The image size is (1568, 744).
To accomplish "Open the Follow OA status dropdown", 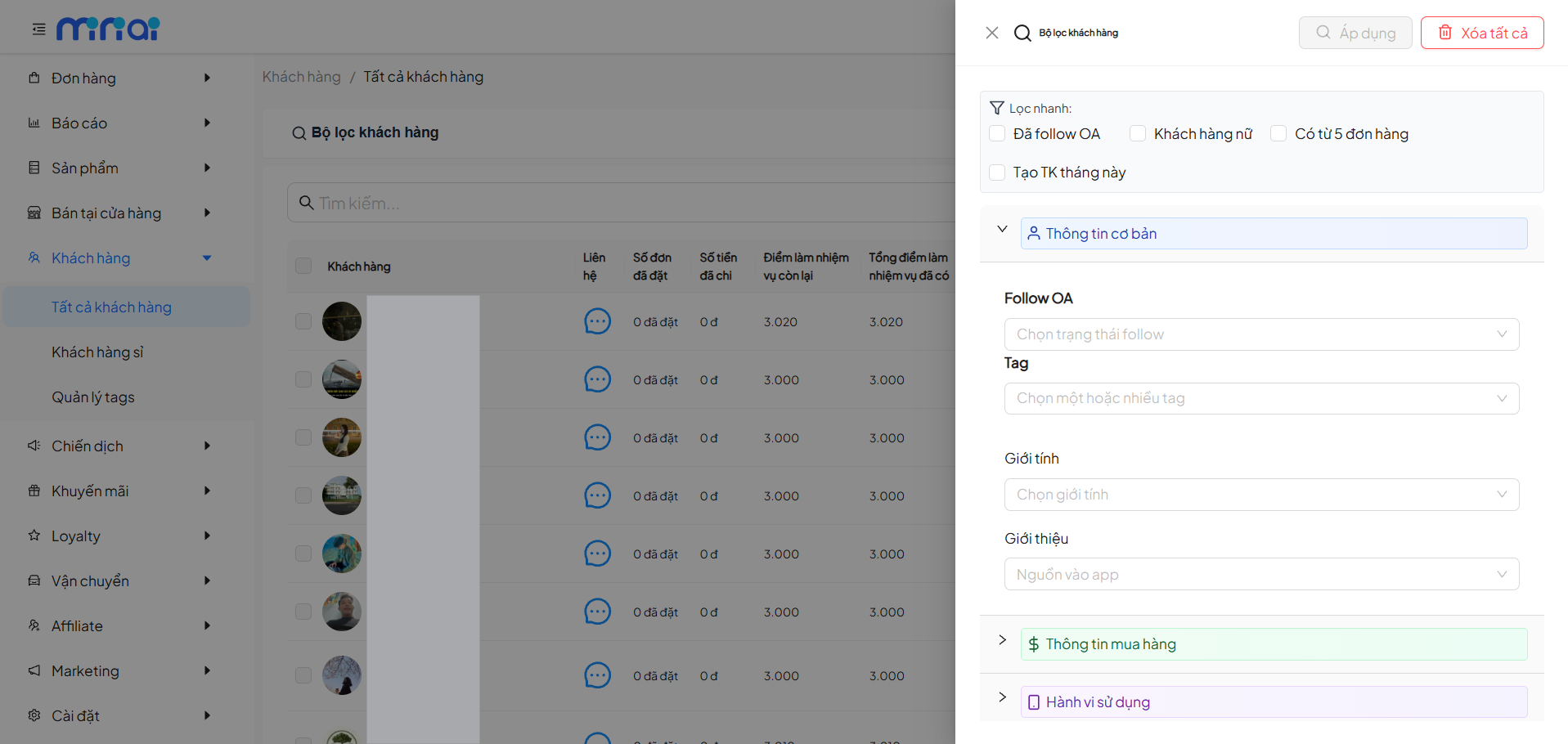I will coord(1260,334).
